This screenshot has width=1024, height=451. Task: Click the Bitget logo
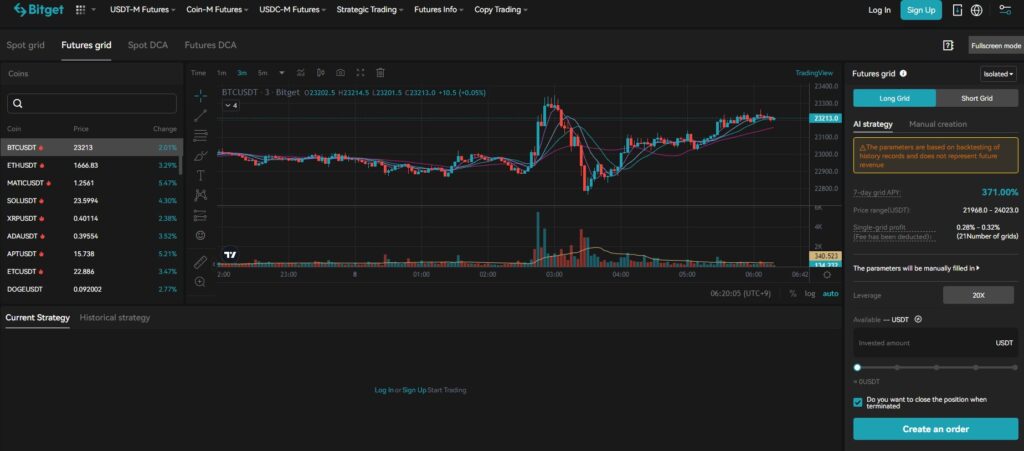tap(38, 10)
